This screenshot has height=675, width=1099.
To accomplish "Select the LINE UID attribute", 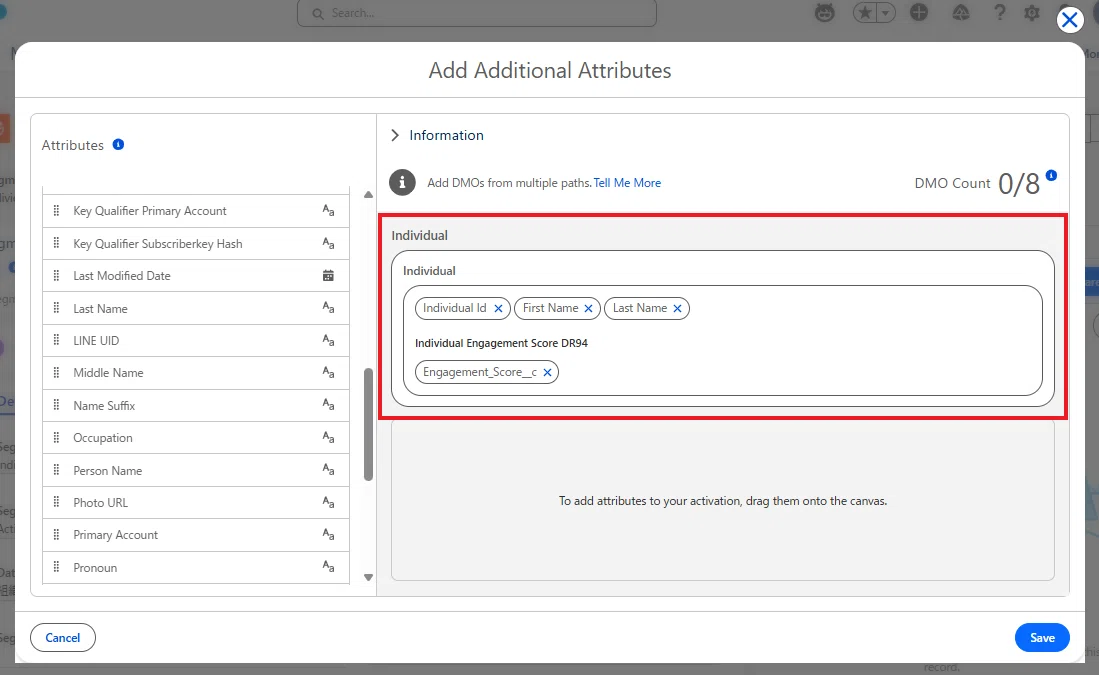I will (x=196, y=341).
